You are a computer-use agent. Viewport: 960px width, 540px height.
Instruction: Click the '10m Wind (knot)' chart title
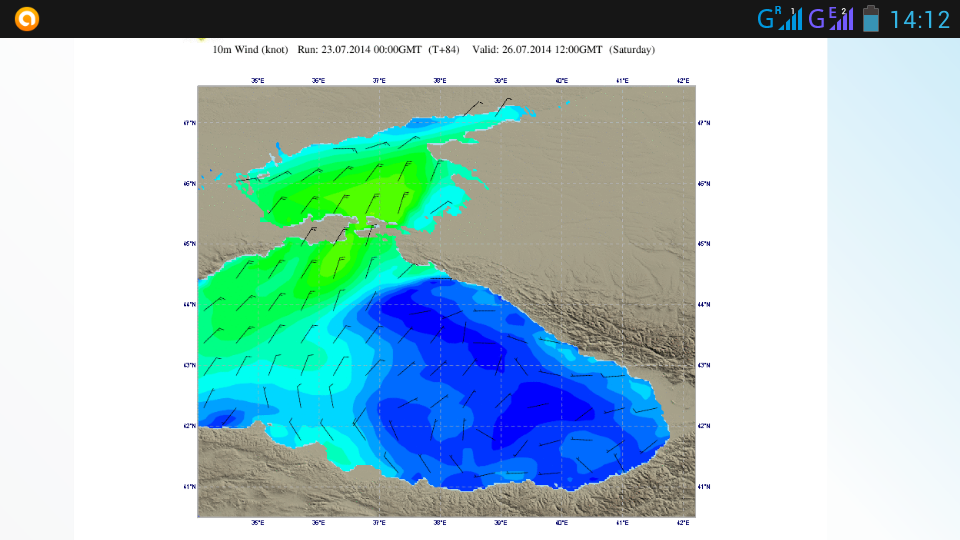click(x=250, y=50)
